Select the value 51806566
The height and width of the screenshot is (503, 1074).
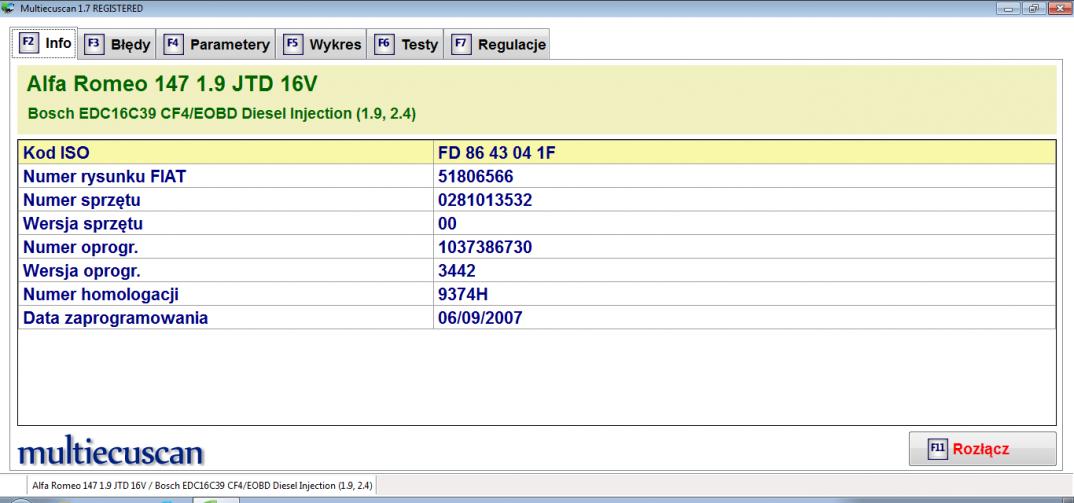coord(476,177)
